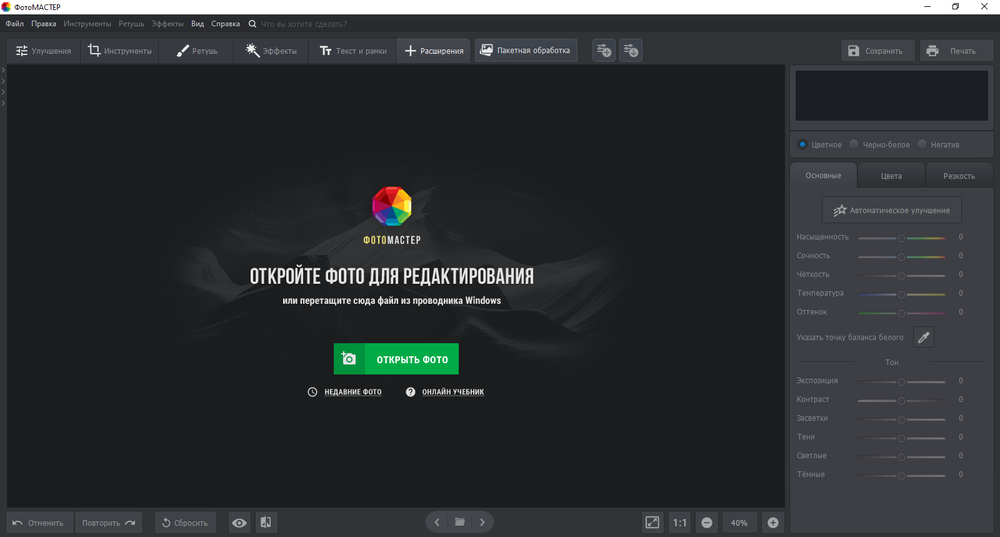
Task: Open the Ретушь menu in menu bar
Action: 131,24
